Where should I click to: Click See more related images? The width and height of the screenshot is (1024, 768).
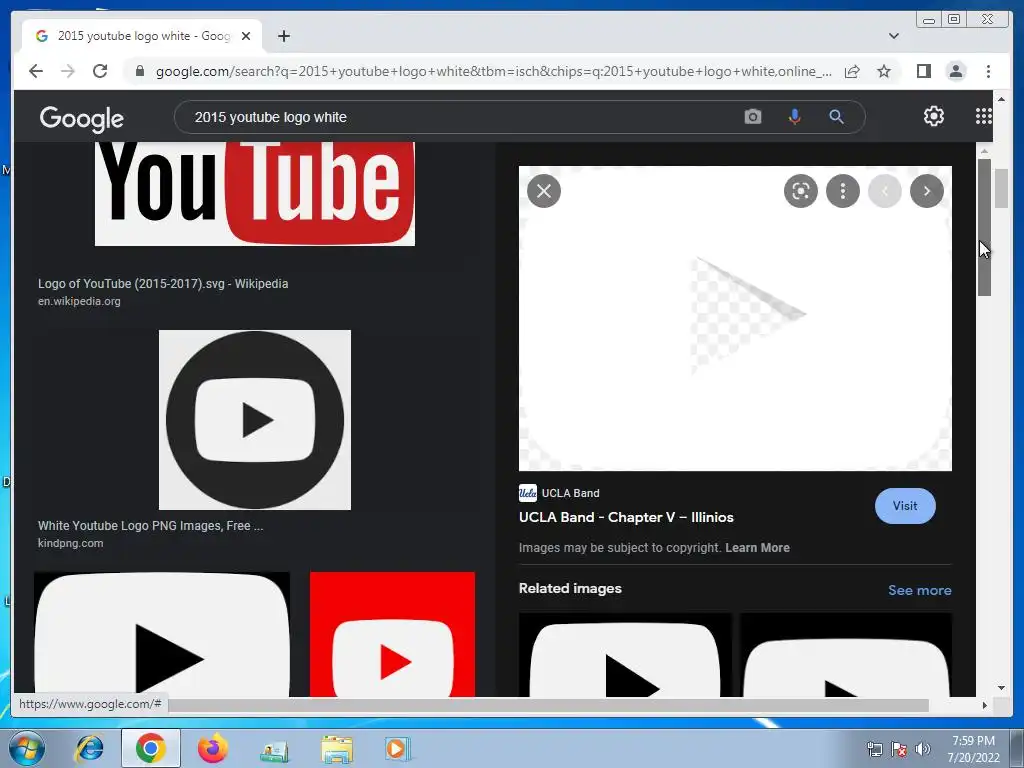pos(920,590)
